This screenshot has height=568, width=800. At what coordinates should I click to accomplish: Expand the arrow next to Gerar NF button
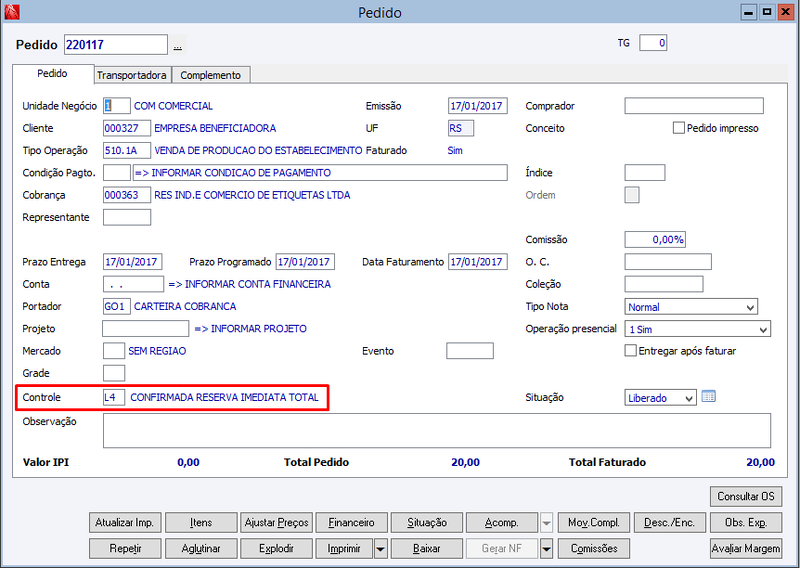coord(546,549)
